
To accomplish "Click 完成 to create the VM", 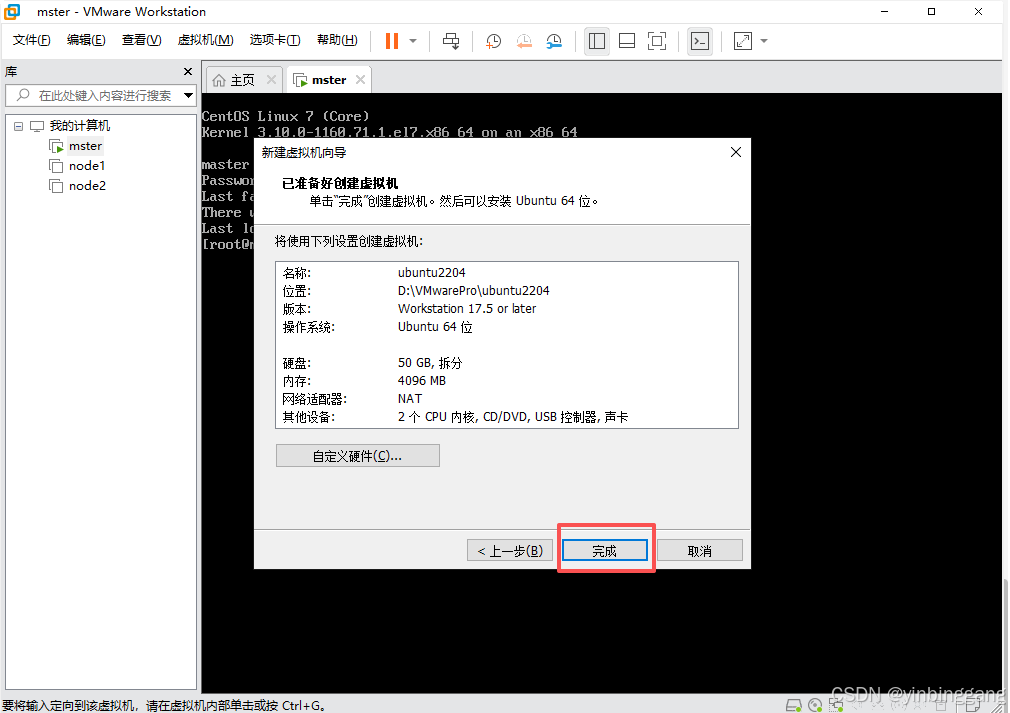I will tap(605, 551).
